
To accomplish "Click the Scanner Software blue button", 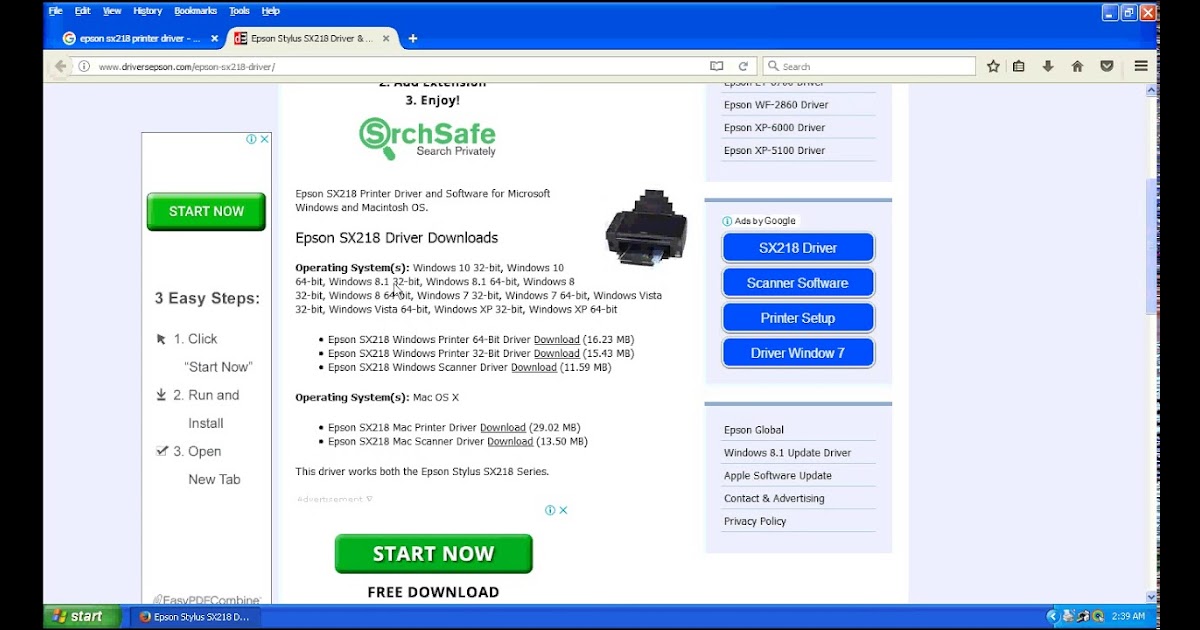I will tap(798, 283).
